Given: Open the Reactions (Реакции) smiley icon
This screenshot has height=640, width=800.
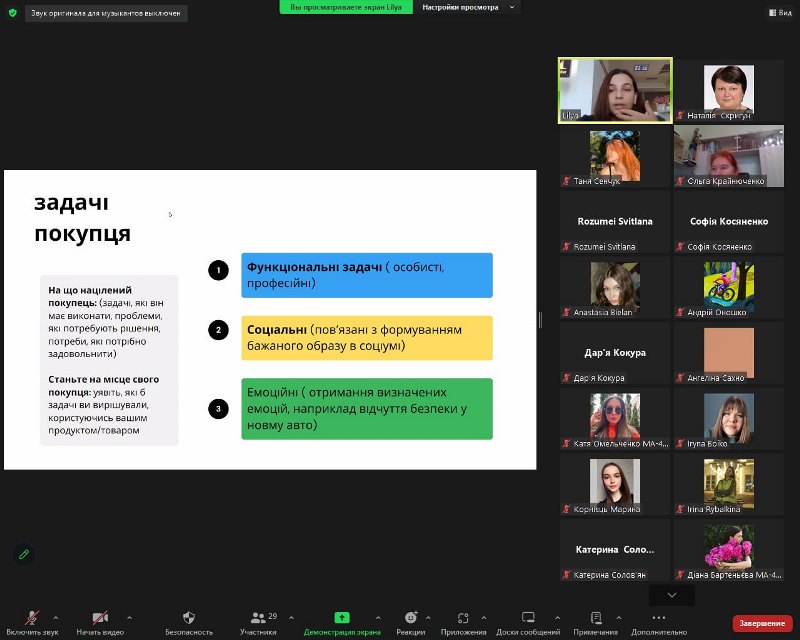Looking at the screenshot, I should click(411, 618).
